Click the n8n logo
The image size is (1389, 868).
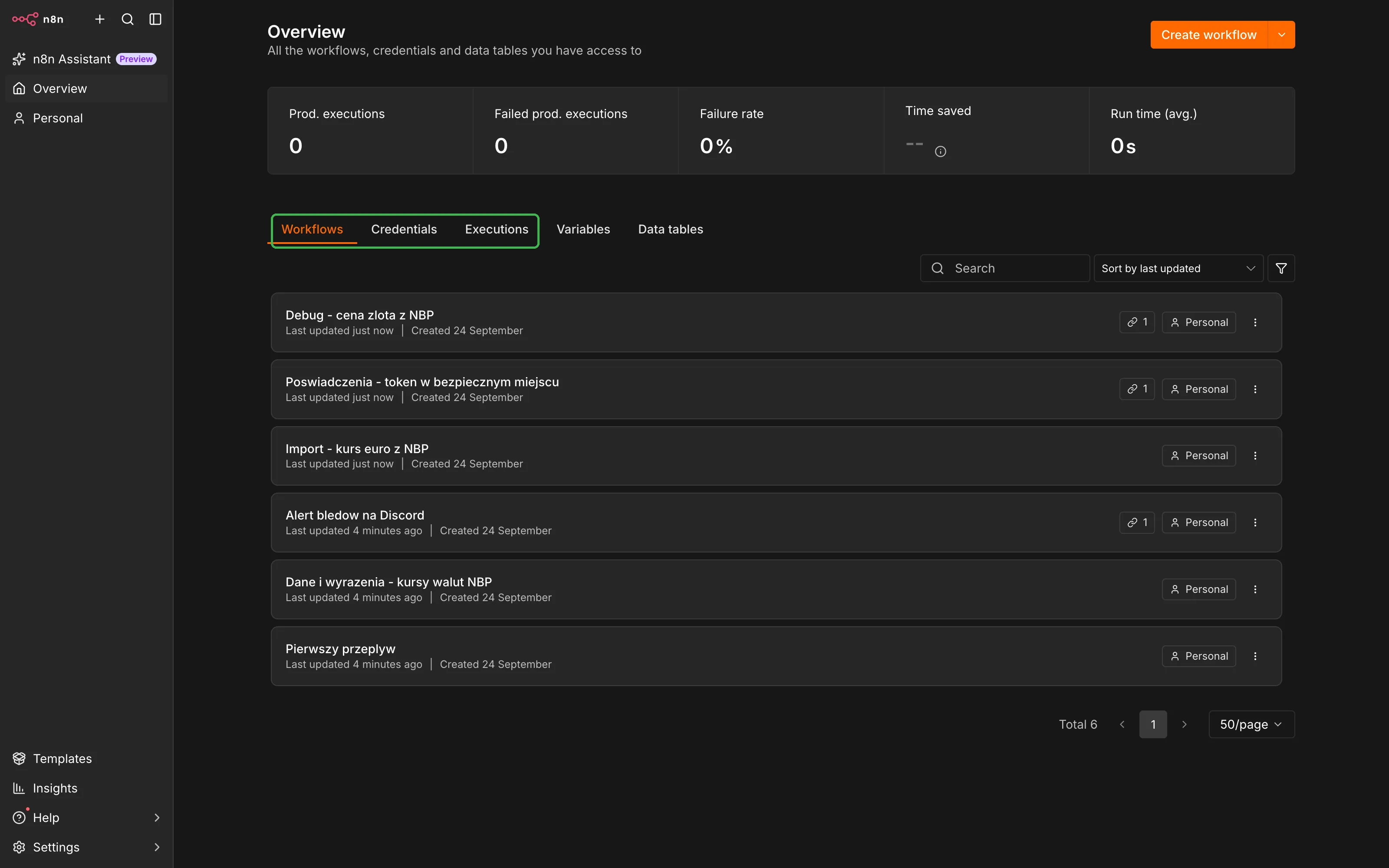pyautogui.click(x=38, y=19)
